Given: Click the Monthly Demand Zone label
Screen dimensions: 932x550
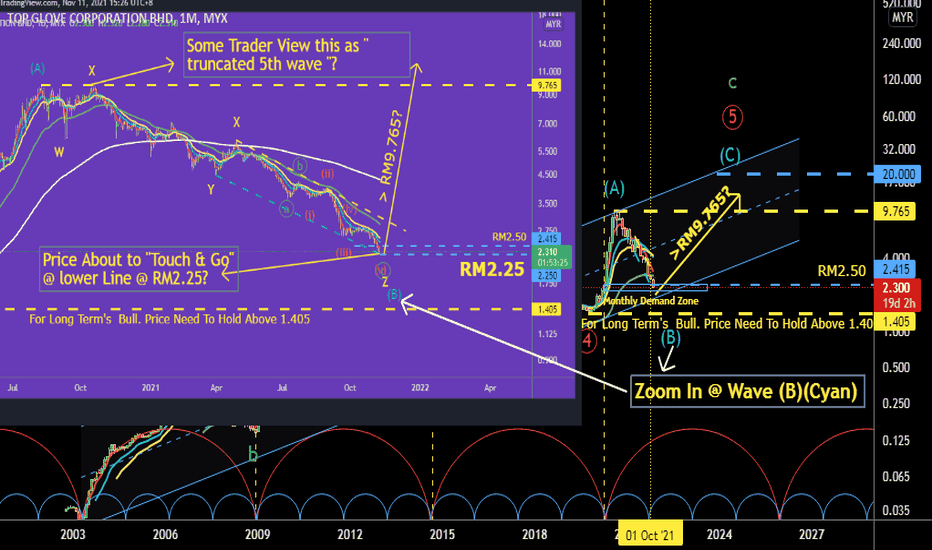Looking at the screenshot, I should [651, 301].
